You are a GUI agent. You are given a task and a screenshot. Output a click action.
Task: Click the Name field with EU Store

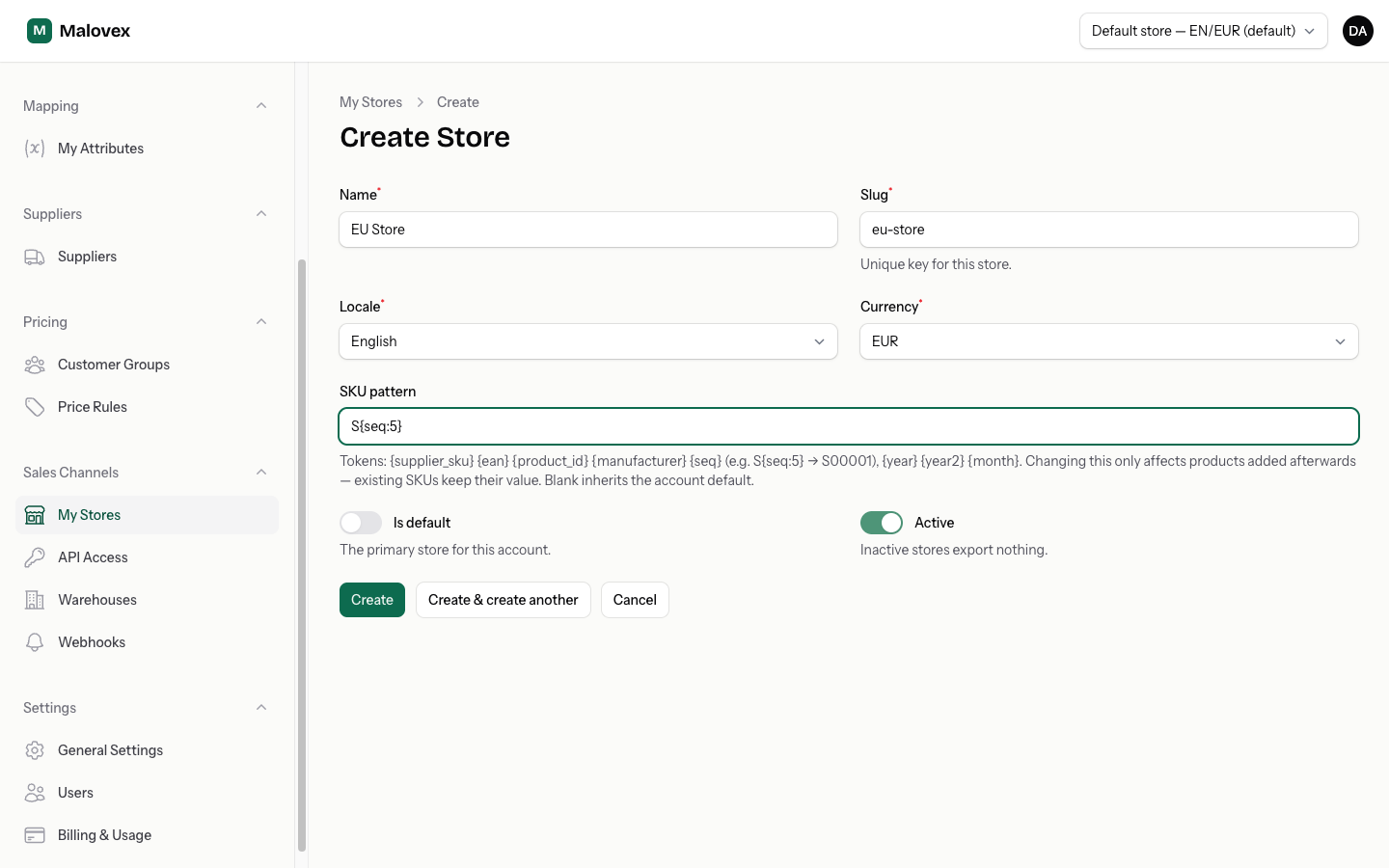coord(588,230)
